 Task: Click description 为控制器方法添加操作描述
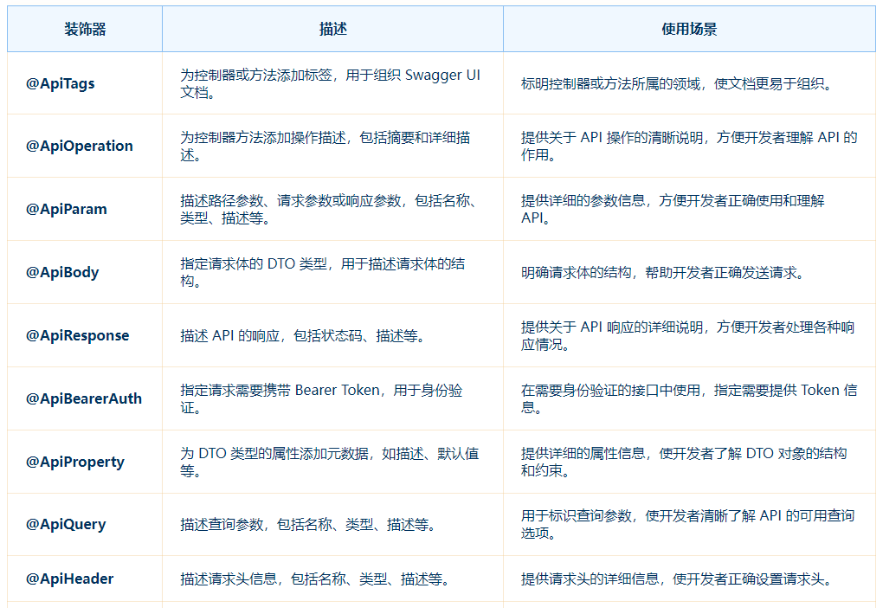325,146
